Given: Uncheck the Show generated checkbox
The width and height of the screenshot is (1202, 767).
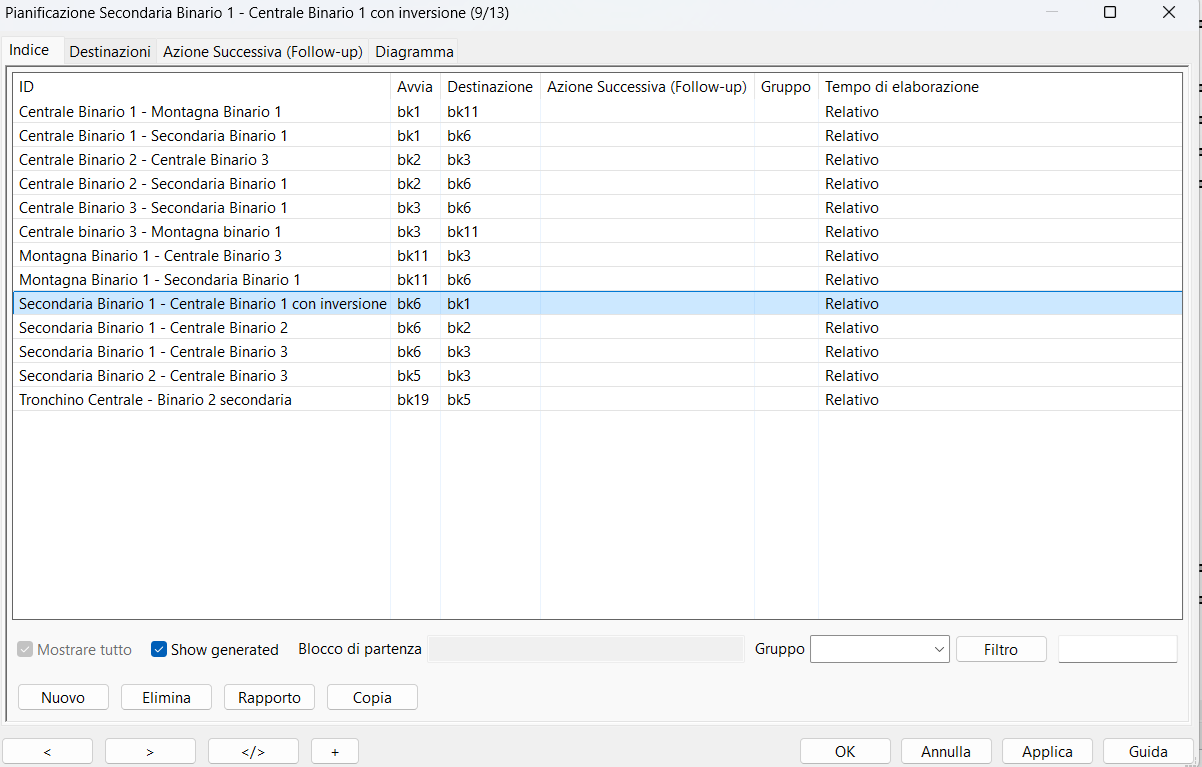Looking at the screenshot, I should (x=159, y=649).
